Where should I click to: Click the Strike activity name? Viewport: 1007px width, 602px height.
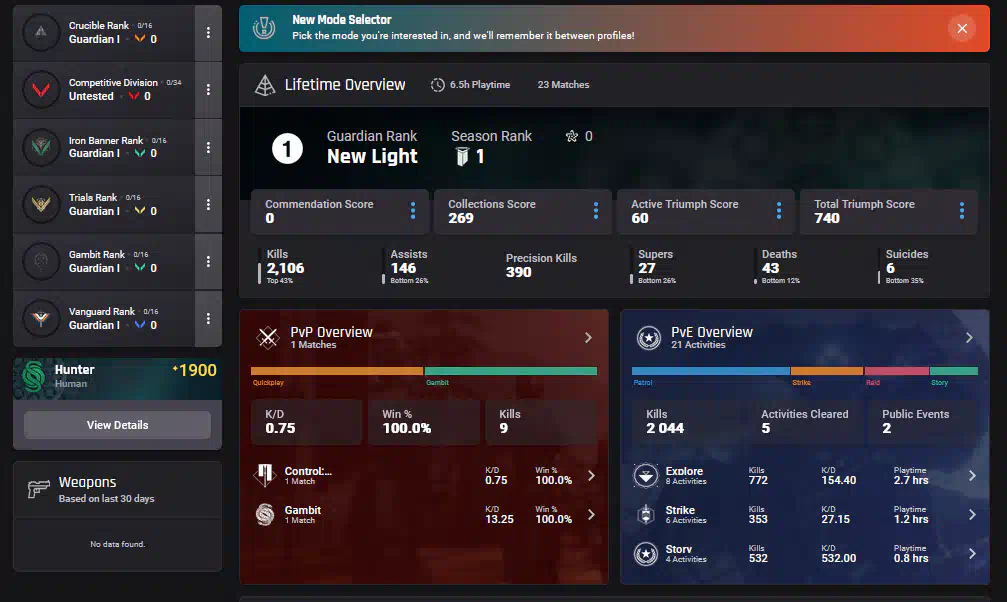680,510
